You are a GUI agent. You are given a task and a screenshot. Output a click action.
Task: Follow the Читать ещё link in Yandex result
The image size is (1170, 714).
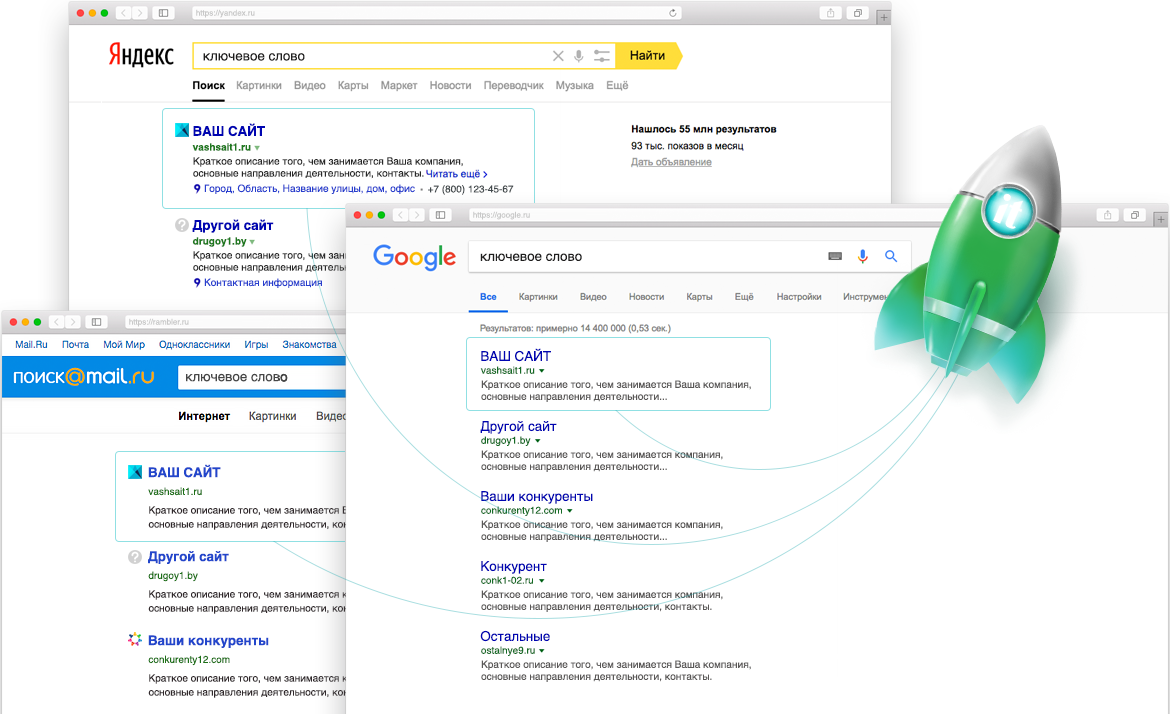tap(457, 174)
